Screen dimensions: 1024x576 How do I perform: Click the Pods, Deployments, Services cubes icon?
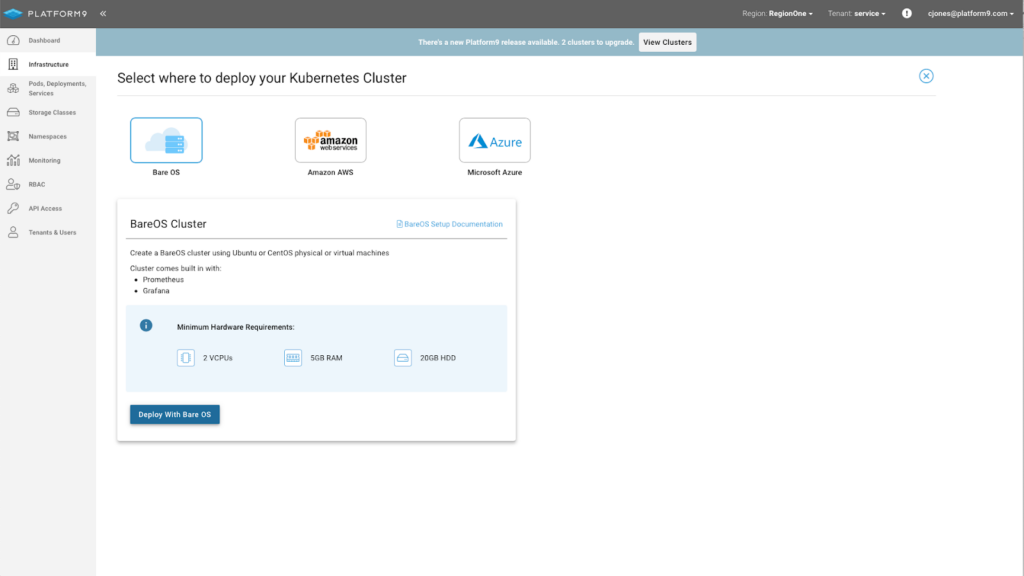pos(13,88)
